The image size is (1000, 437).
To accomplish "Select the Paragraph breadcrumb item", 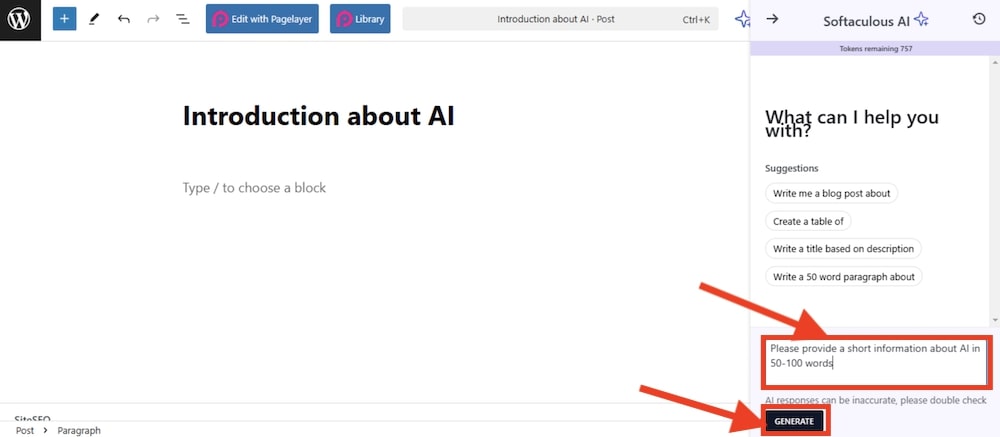I will pyautogui.click(x=79, y=430).
